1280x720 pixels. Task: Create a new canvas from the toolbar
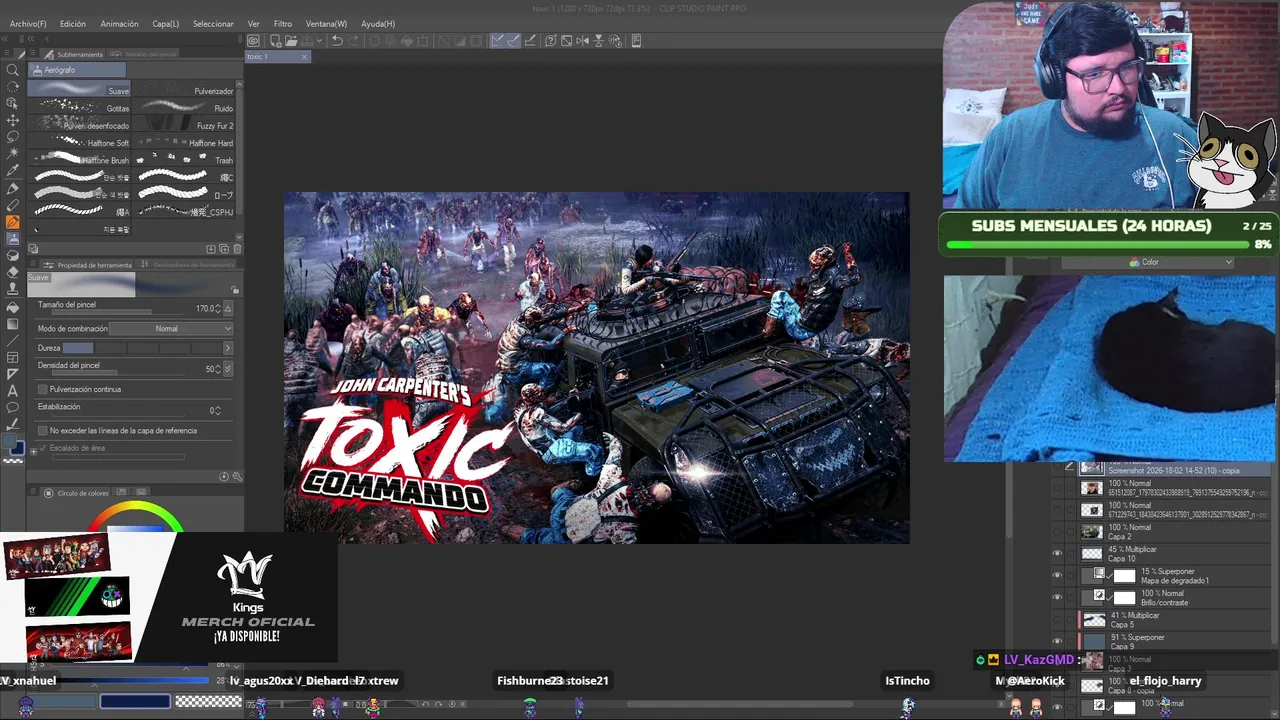click(x=274, y=41)
